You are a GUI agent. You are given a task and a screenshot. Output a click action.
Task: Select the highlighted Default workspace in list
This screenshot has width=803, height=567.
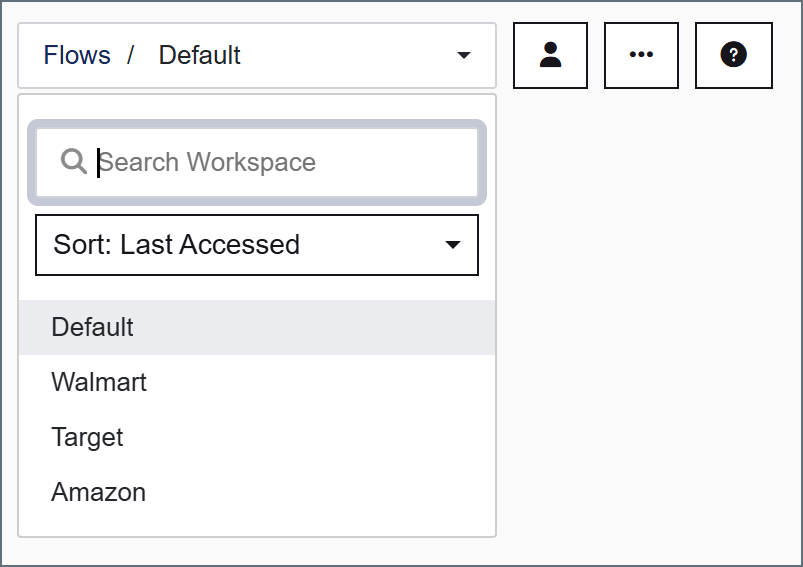pos(257,327)
